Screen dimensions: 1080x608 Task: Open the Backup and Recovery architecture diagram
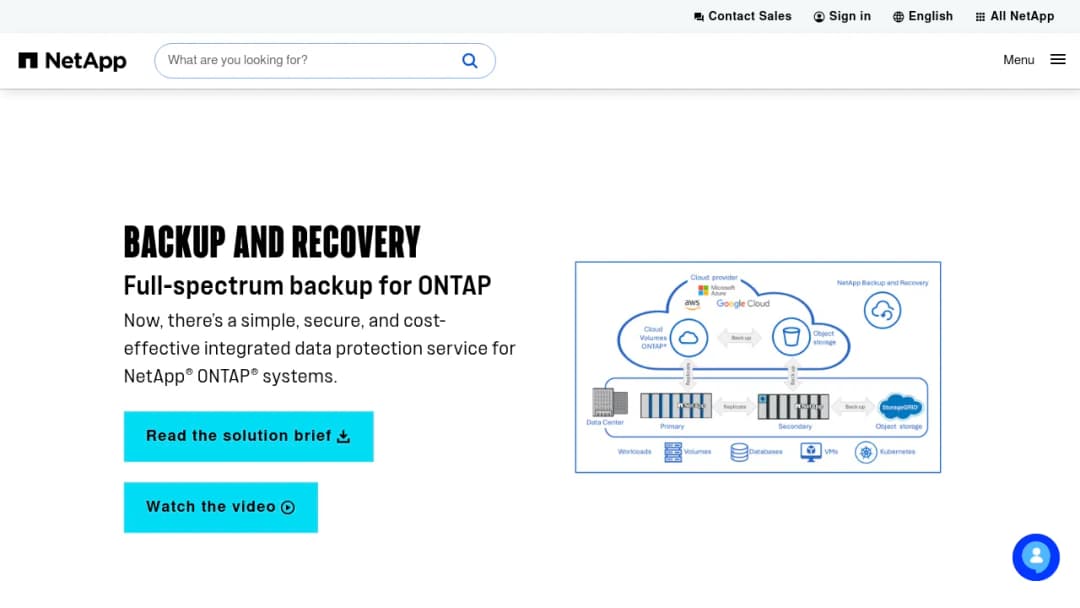point(758,367)
